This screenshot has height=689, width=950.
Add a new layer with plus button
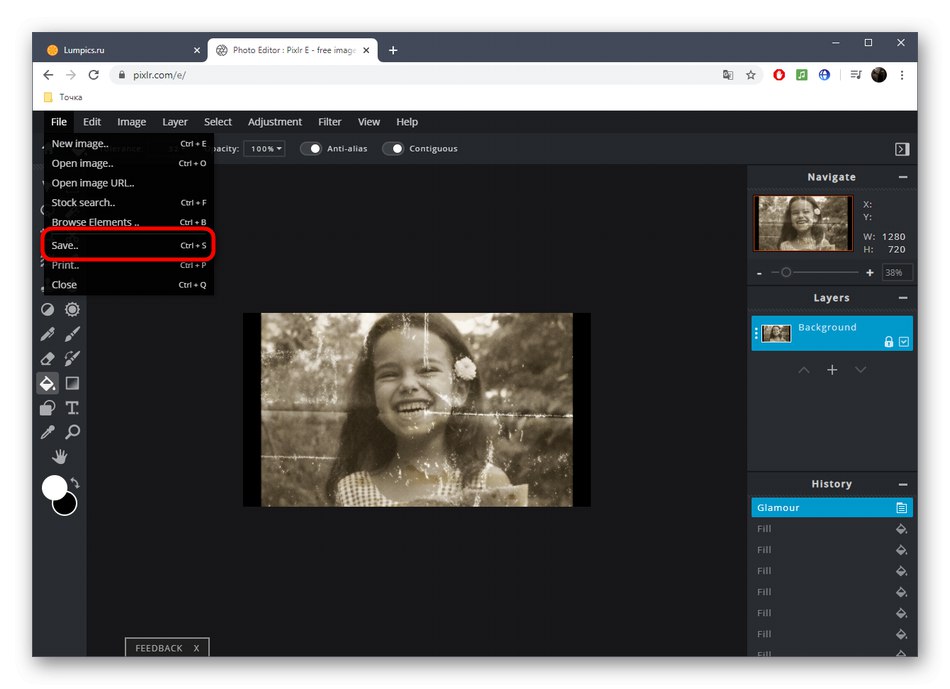tap(832, 370)
